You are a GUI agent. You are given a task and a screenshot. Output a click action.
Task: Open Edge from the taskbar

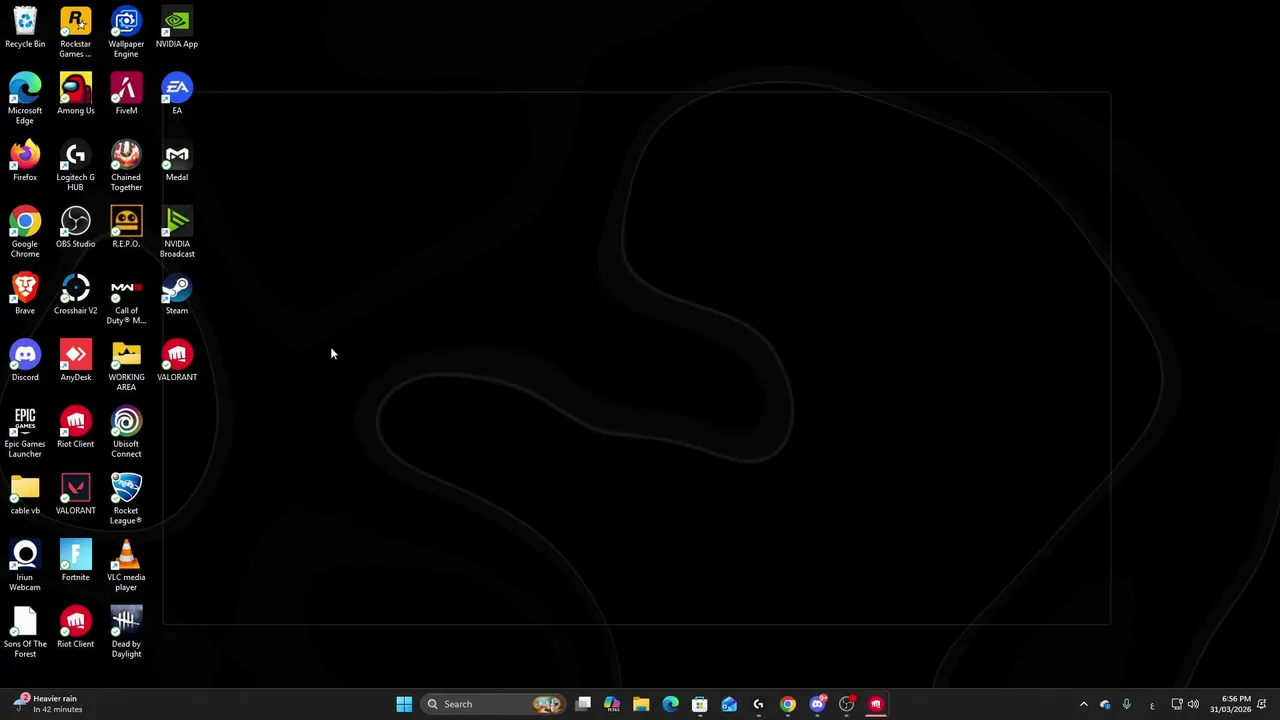point(670,704)
